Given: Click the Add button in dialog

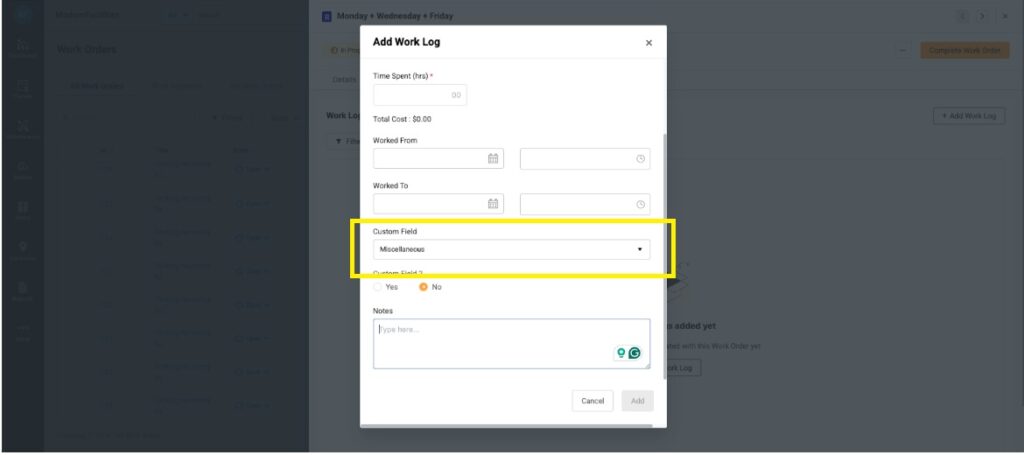Looking at the screenshot, I should (637, 401).
